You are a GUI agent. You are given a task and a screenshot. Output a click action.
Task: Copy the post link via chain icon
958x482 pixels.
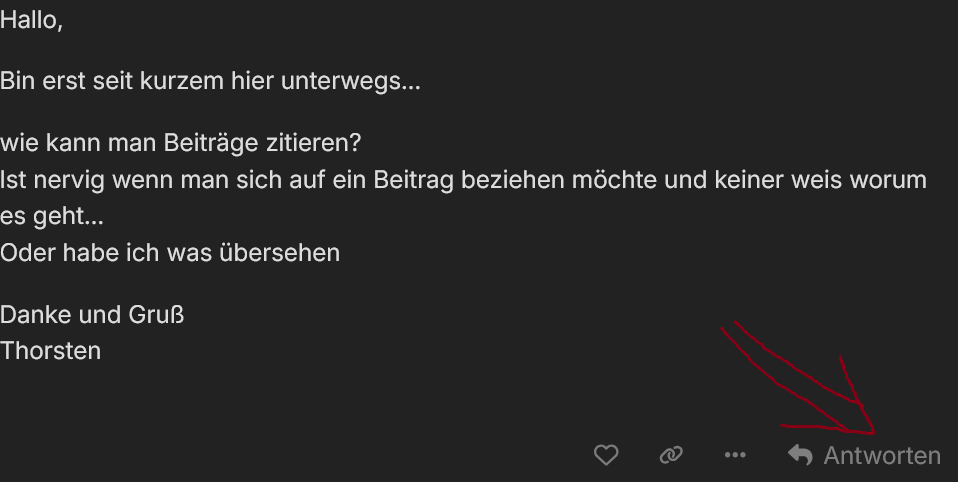[x=671, y=455]
